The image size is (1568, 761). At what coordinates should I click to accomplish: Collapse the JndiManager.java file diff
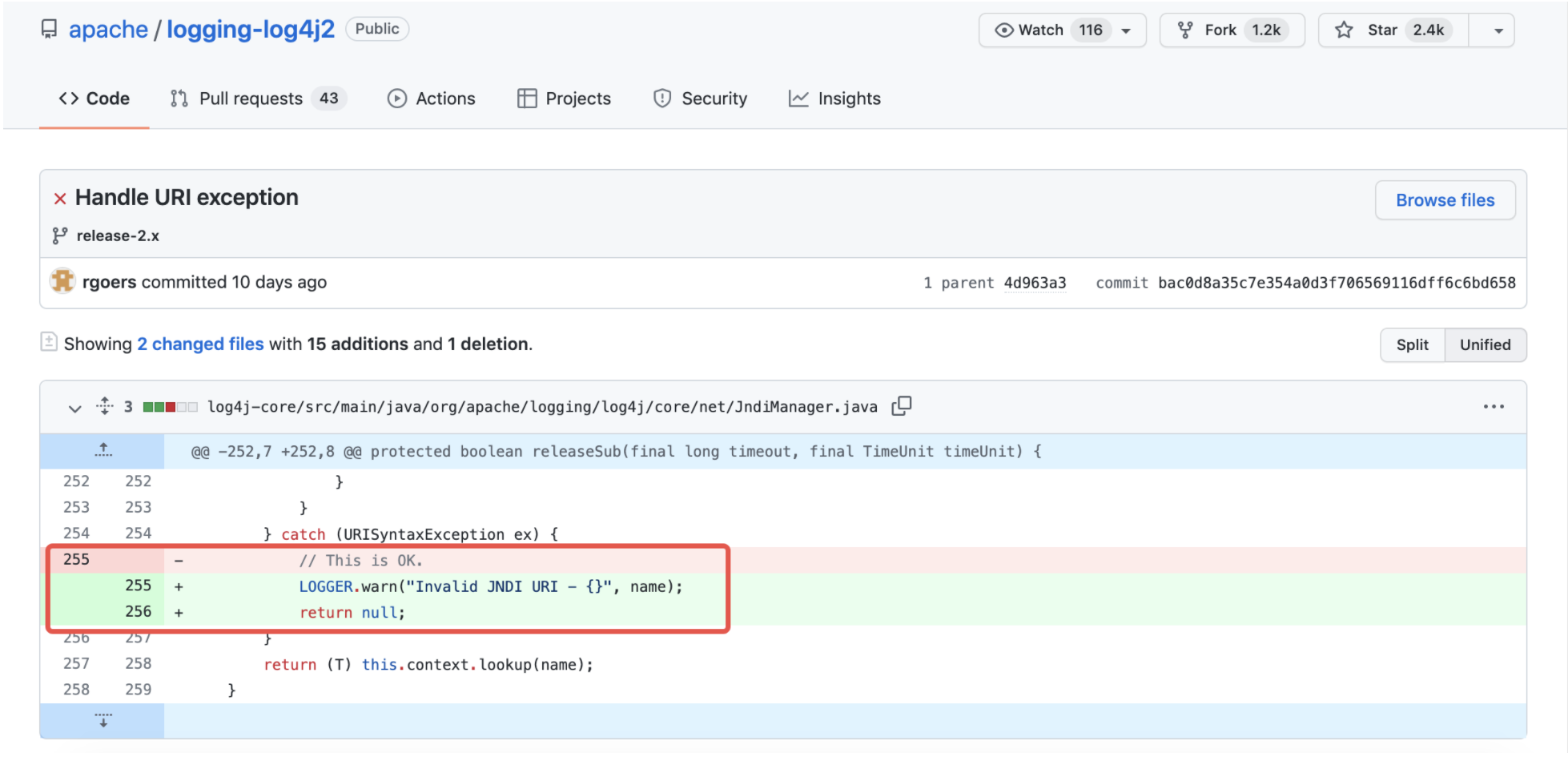point(74,408)
